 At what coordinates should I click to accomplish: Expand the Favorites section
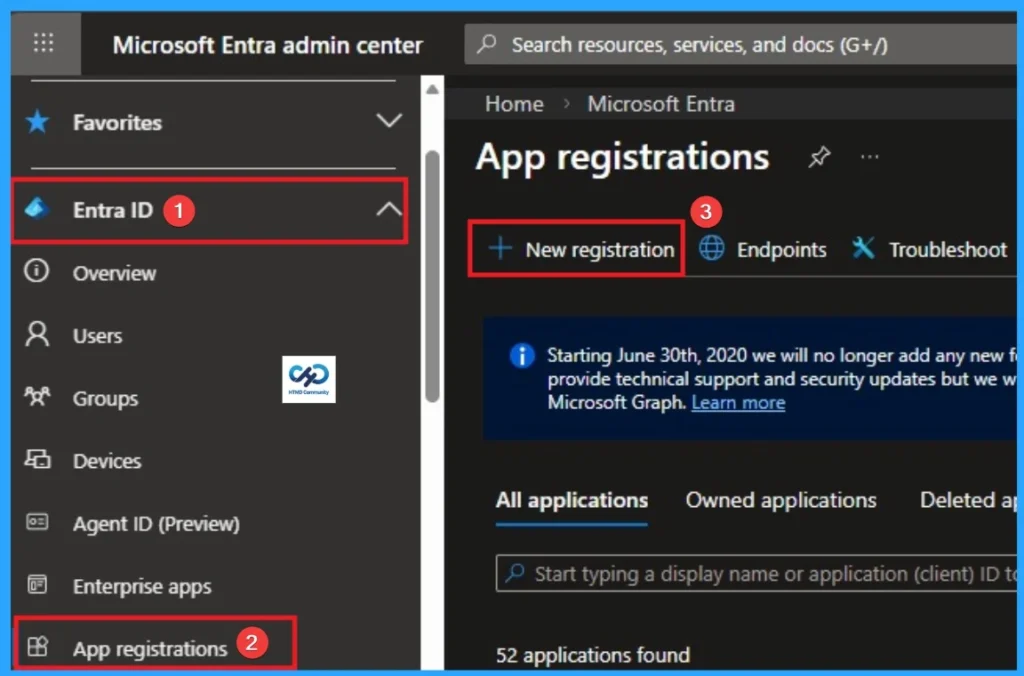tap(390, 122)
